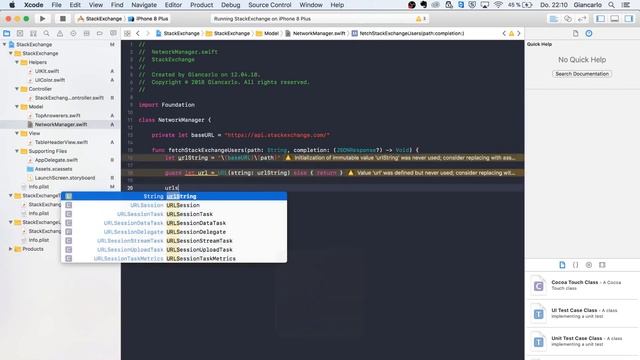Choose the StackExchange scheme

[100, 19]
